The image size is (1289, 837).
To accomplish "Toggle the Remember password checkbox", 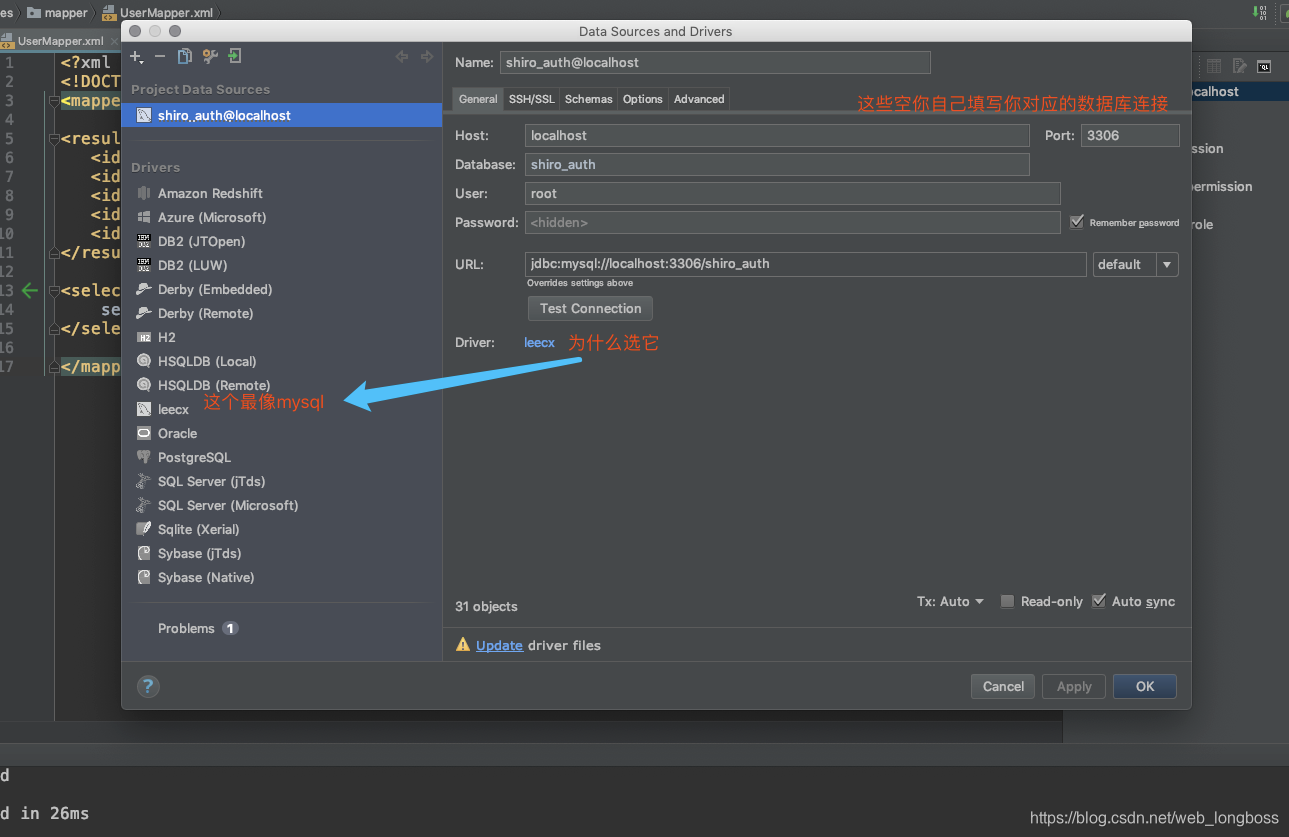I will [x=1077, y=222].
